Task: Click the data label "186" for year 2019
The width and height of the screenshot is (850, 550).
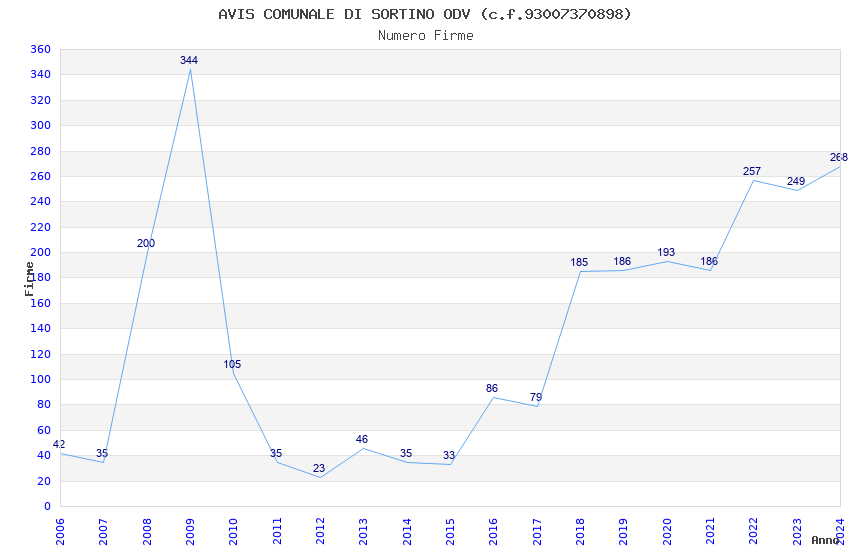Action: pos(622,261)
